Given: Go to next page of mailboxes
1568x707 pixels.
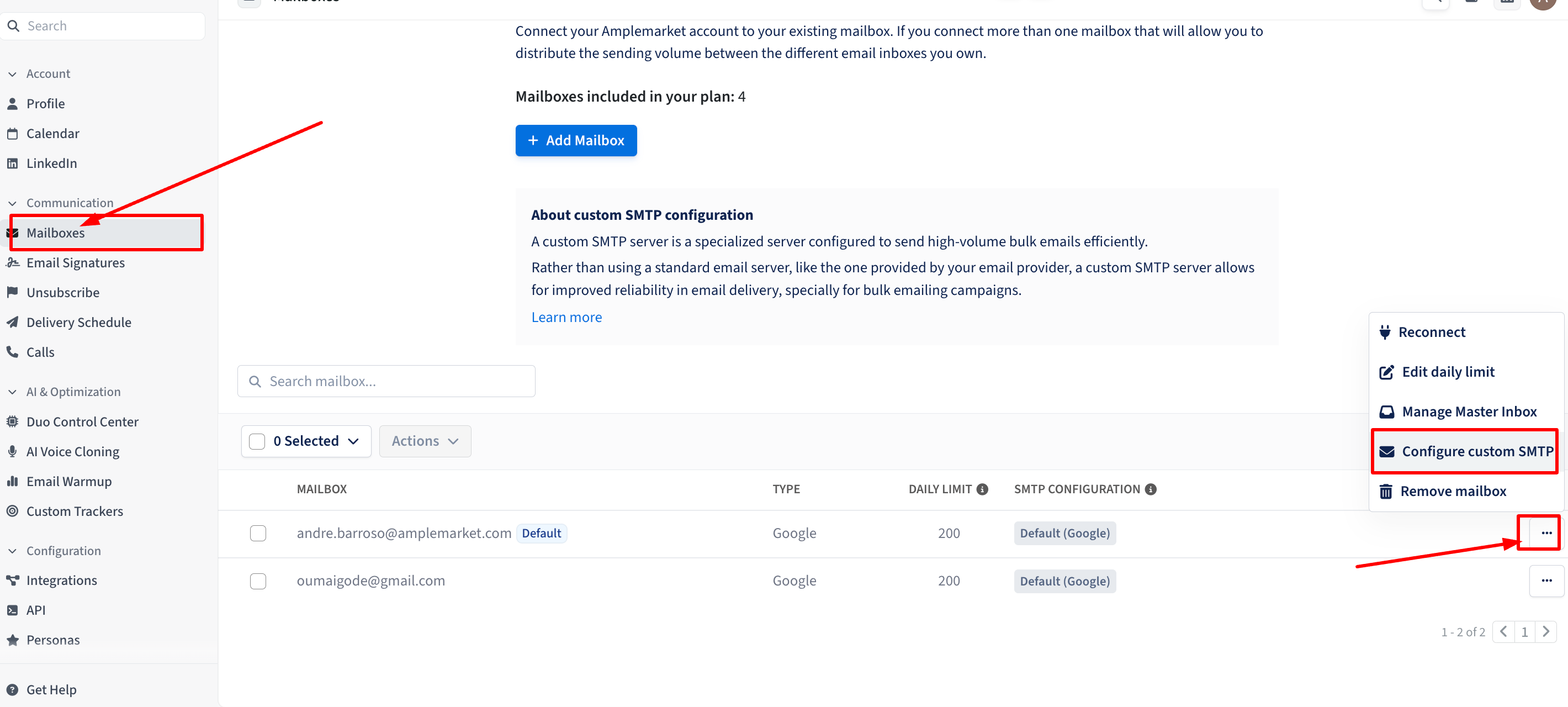Looking at the screenshot, I should [x=1545, y=631].
